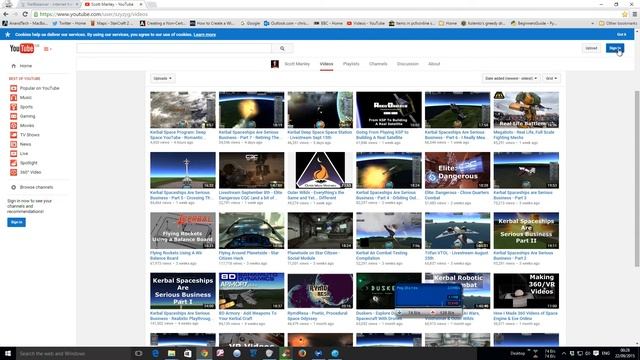Click the Spotlight sidebar icon

tap(13, 163)
